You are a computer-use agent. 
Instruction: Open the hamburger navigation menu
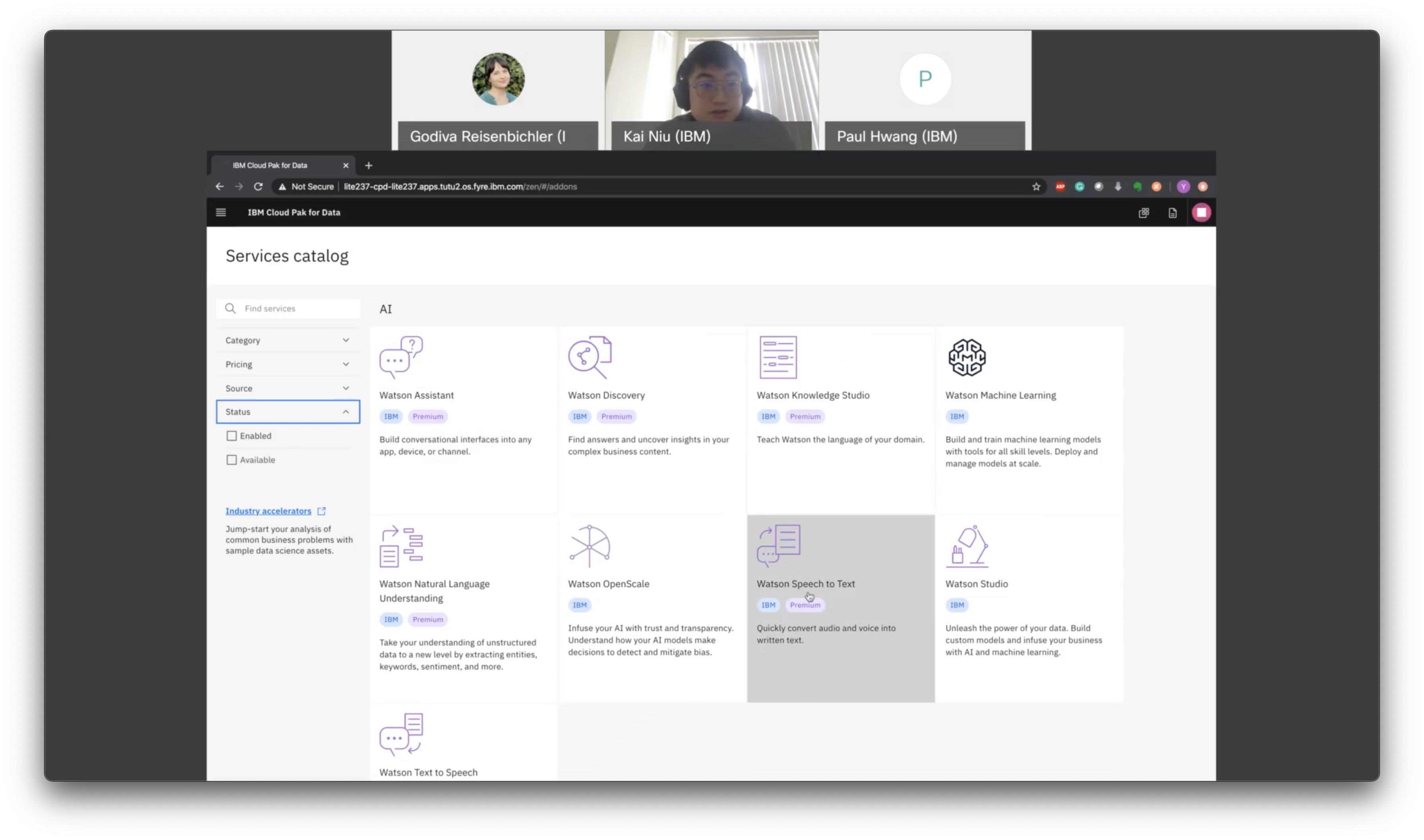click(221, 212)
